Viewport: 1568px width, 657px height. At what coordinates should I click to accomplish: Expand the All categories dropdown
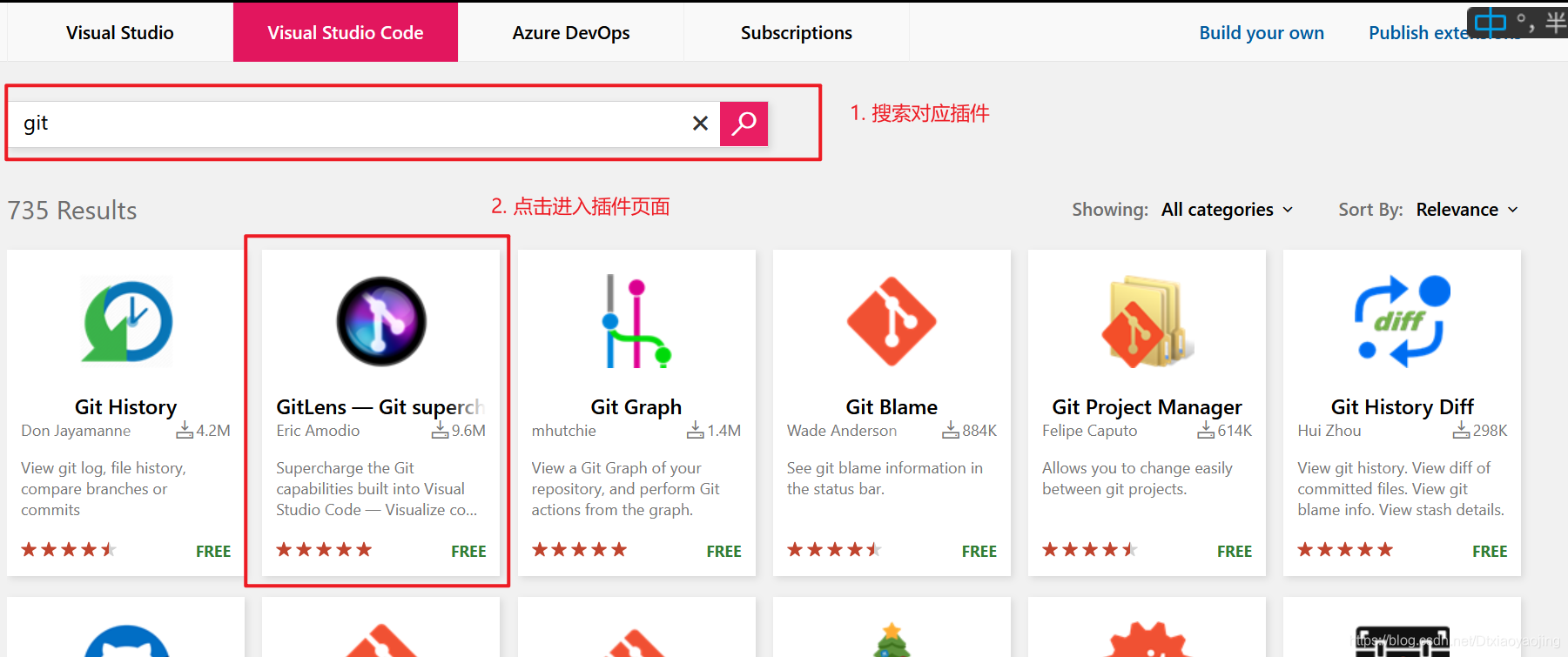pyautogui.click(x=1227, y=210)
